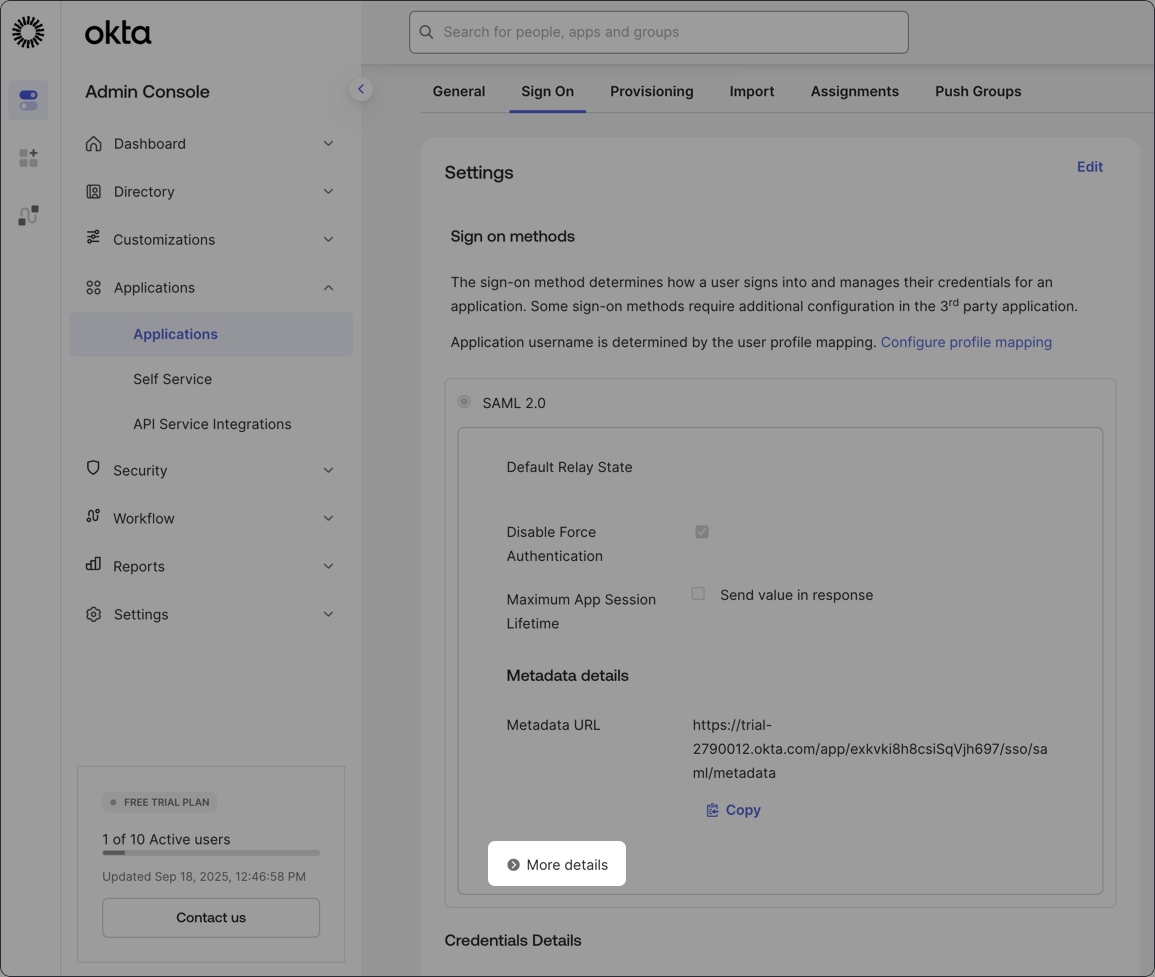Open the Assignments tab
This screenshot has width=1155, height=977.
tap(855, 91)
